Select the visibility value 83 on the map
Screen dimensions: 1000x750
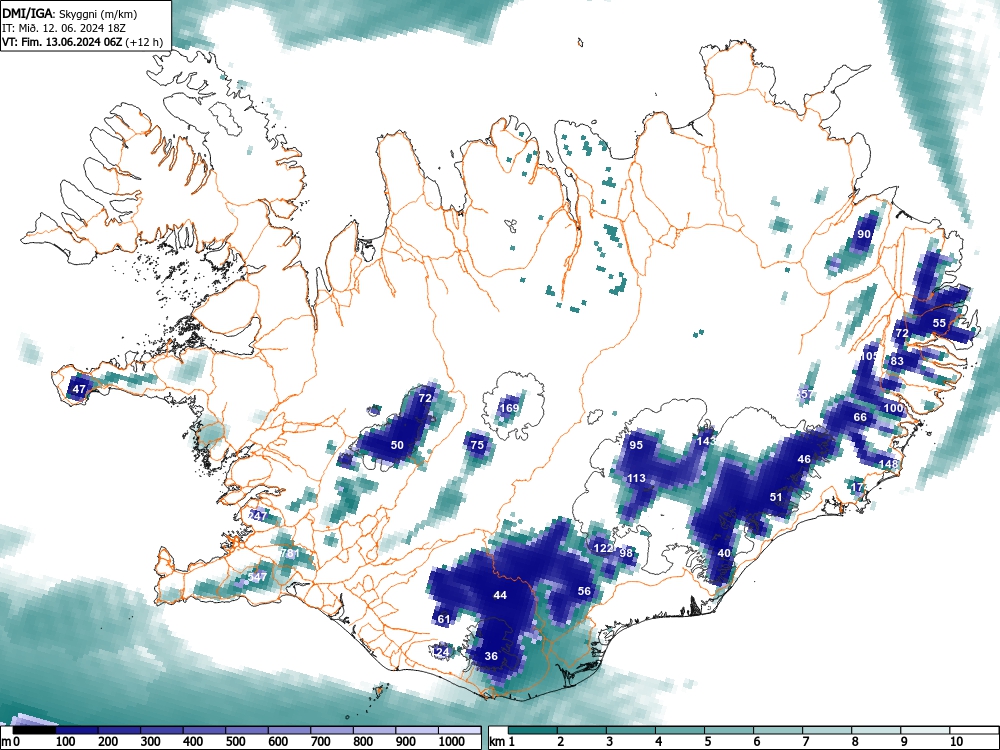[x=897, y=361]
